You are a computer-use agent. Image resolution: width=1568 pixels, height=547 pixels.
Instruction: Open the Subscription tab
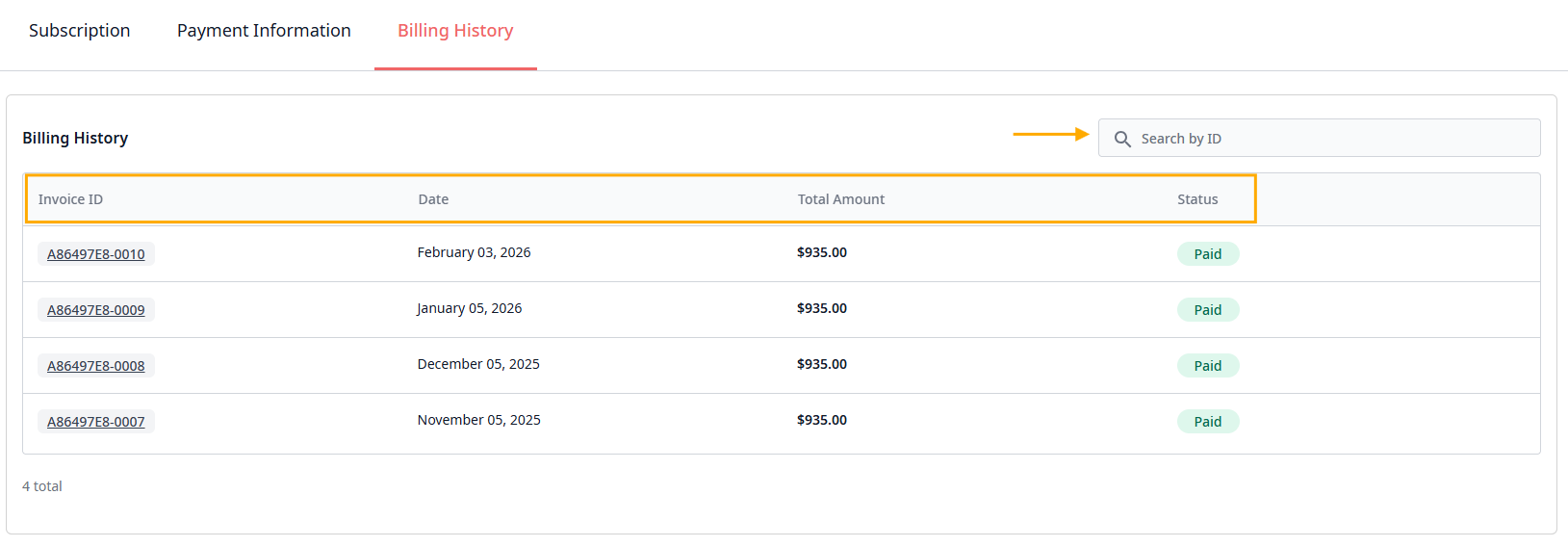point(80,31)
